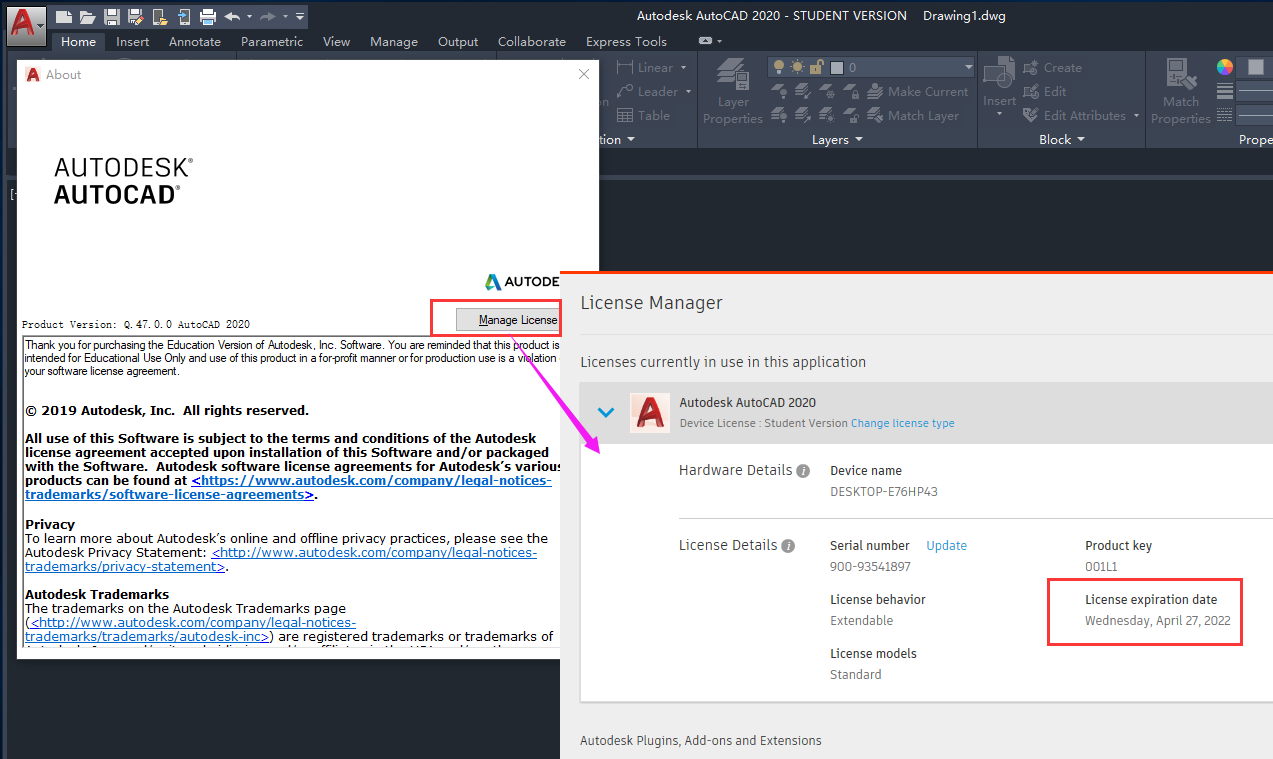This screenshot has width=1273, height=759.
Task: Open the Leader dropdown arrow
Action: coord(687,92)
